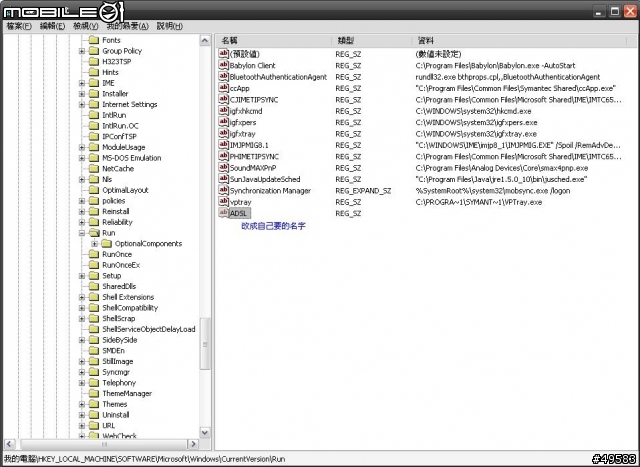Select the ShellServiceObjectDelayLoad key
Image resolution: width=640 pixels, height=467 pixels.
[149, 329]
